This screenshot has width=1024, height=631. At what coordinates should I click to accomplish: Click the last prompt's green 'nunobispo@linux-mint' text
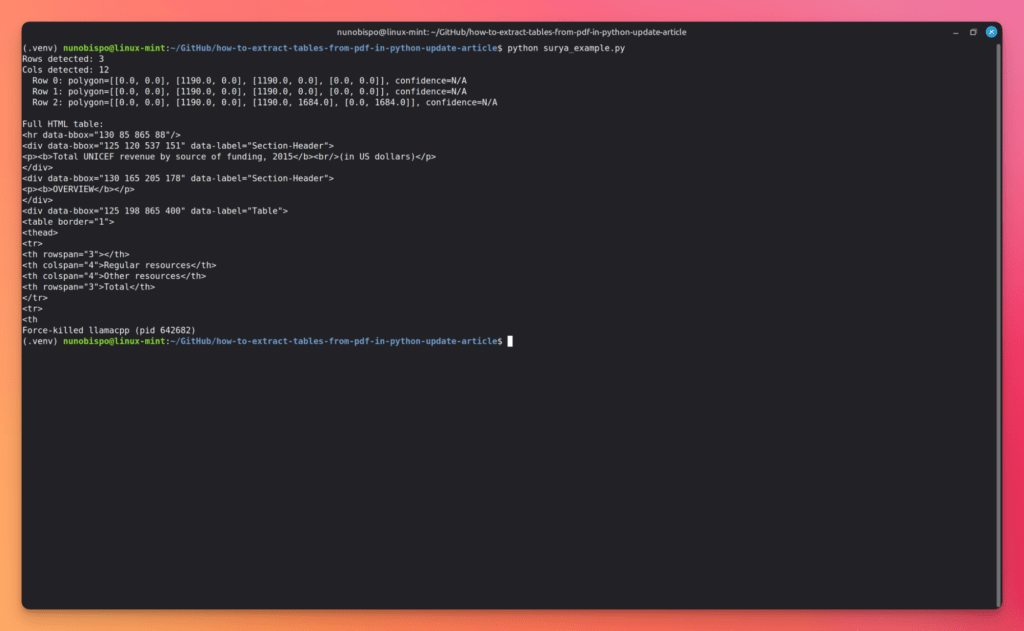pyautogui.click(x=114, y=341)
